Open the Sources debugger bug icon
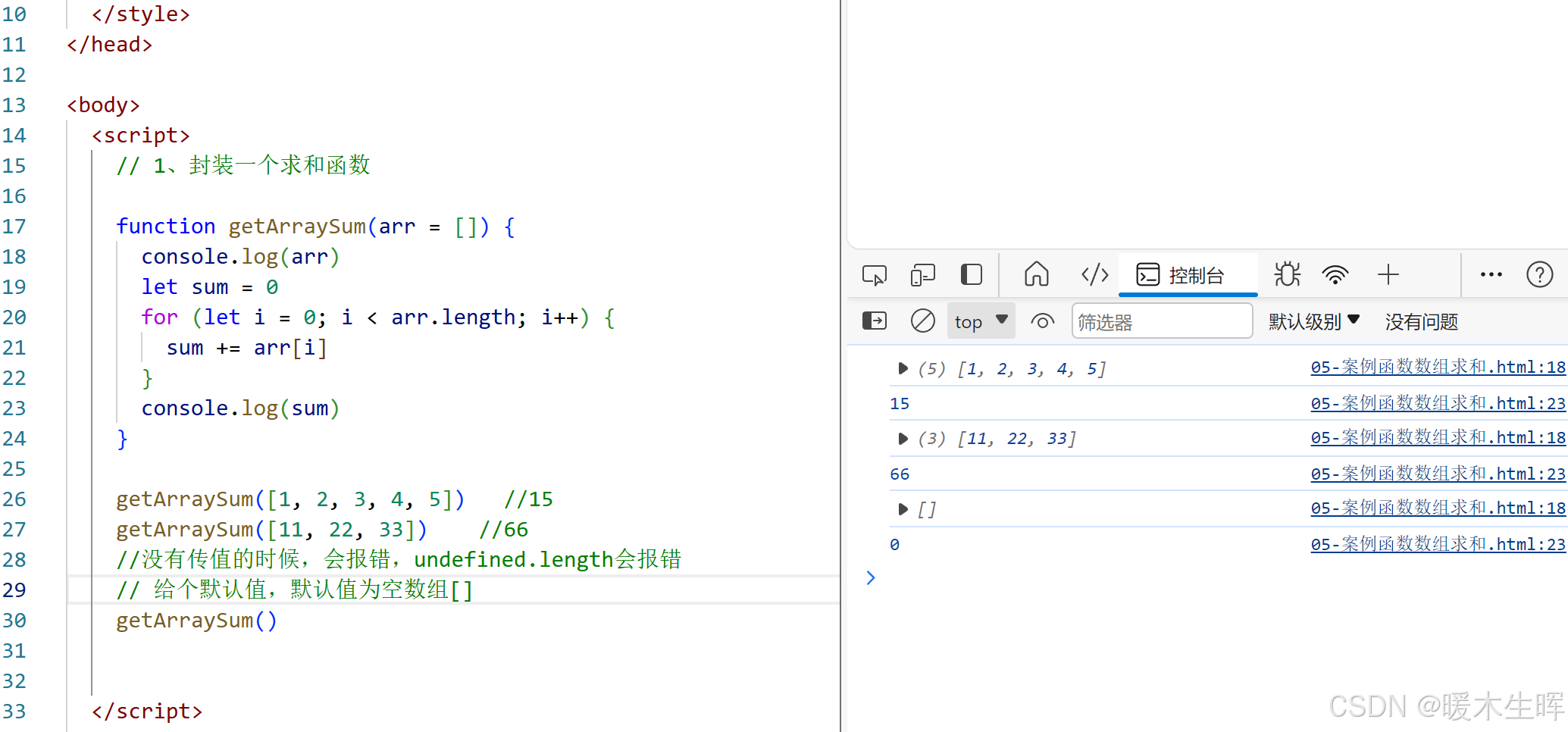This screenshot has width=1568, height=732. pyautogui.click(x=1287, y=274)
